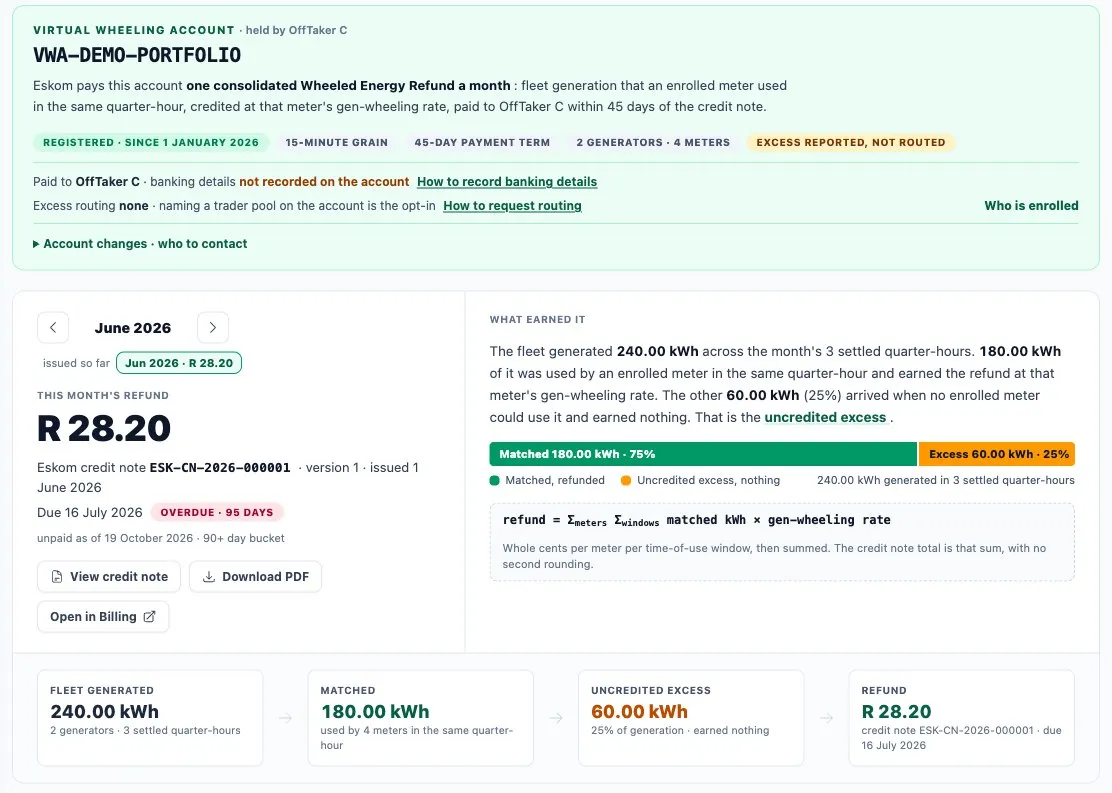The height and width of the screenshot is (793, 1112).
Task: Open the Who is enrolled link
Action: click(x=1031, y=206)
